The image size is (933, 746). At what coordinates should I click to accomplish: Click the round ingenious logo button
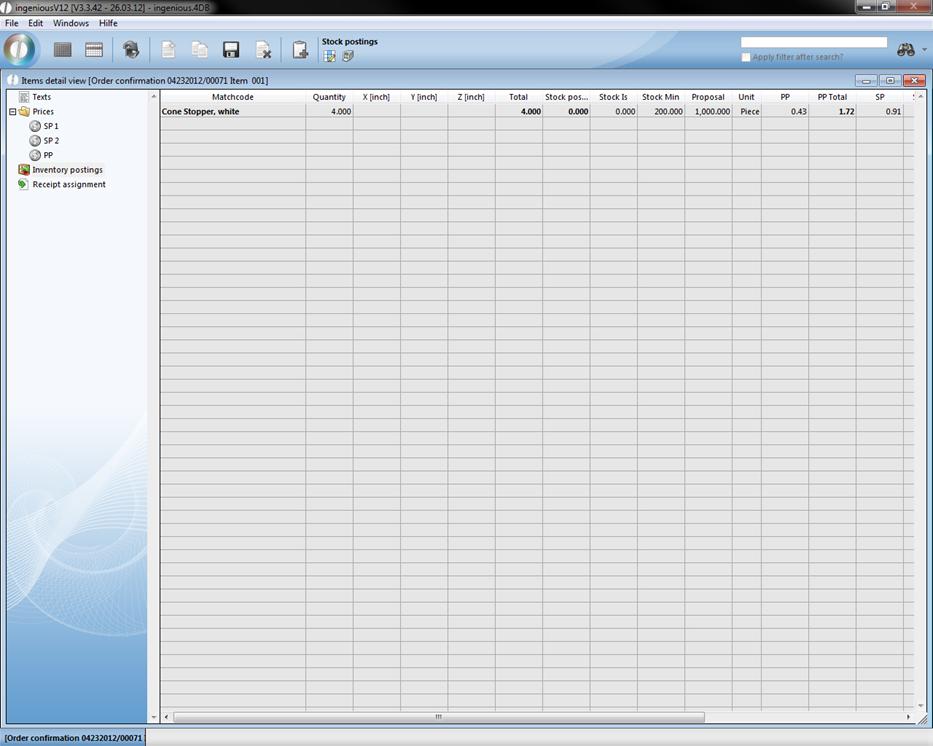[x=20, y=49]
